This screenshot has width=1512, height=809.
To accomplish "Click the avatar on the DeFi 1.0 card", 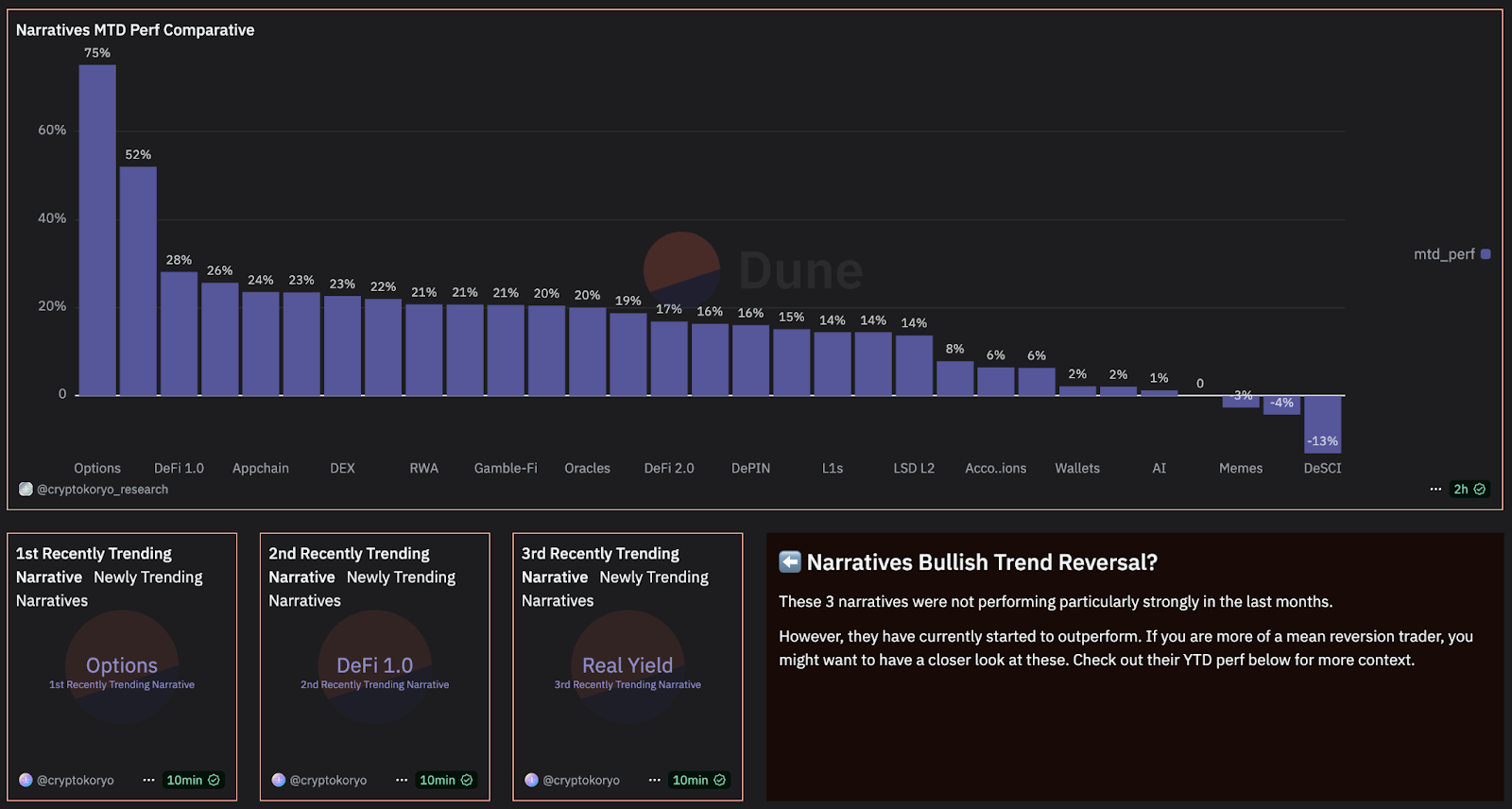I will tap(279, 780).
